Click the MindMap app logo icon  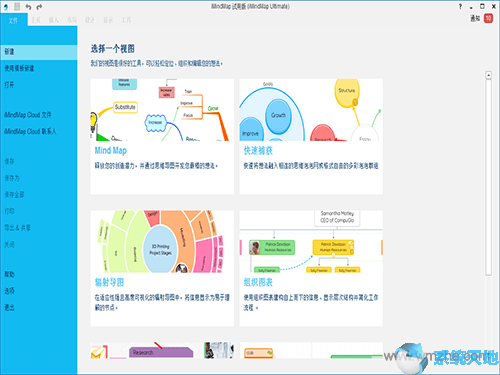[x=6, y=7]
